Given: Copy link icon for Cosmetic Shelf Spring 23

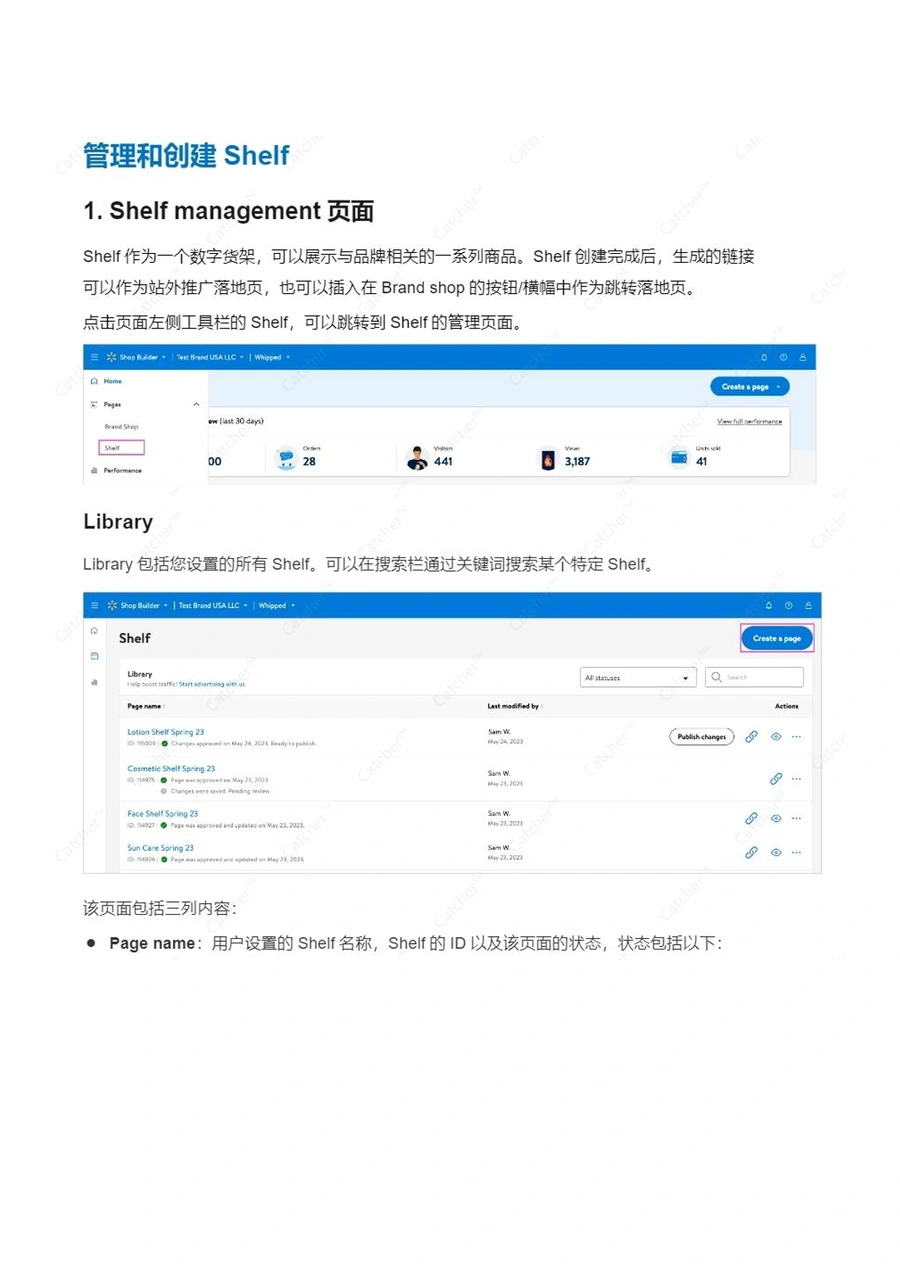Looking at the screenshot, I should 776,778.
